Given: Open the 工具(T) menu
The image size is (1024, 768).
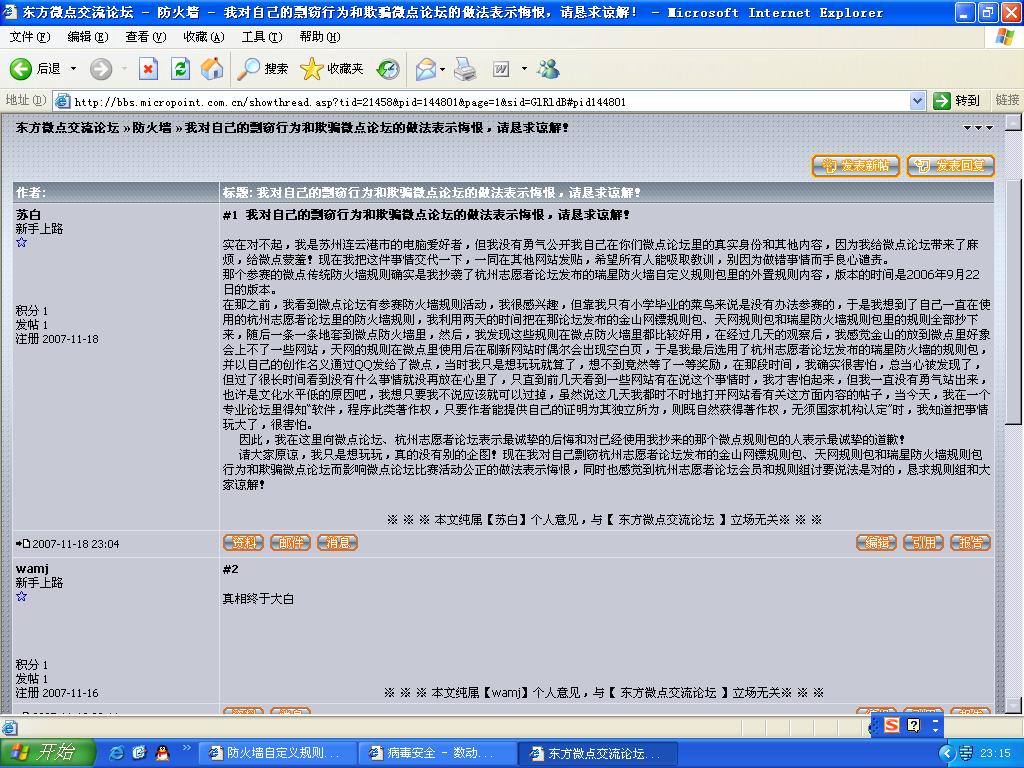Looking at the screenshot, I should [x=262, y=37].
